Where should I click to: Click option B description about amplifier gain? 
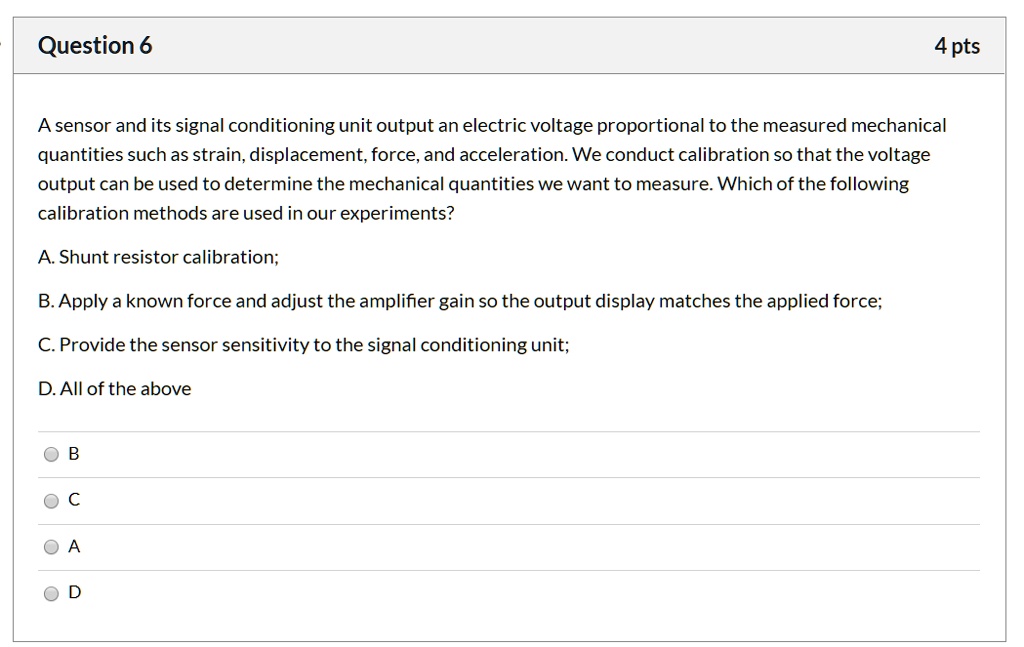pos(459,300)
